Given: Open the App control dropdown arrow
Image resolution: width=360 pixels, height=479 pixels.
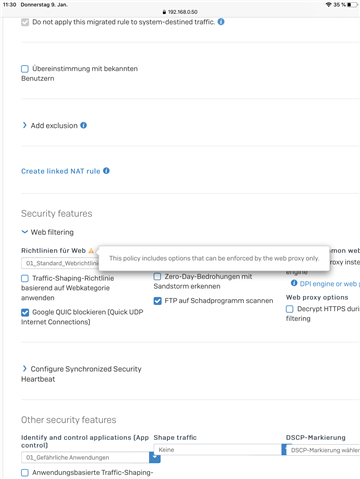Looking at the screenshot, I should coord(155,457).
